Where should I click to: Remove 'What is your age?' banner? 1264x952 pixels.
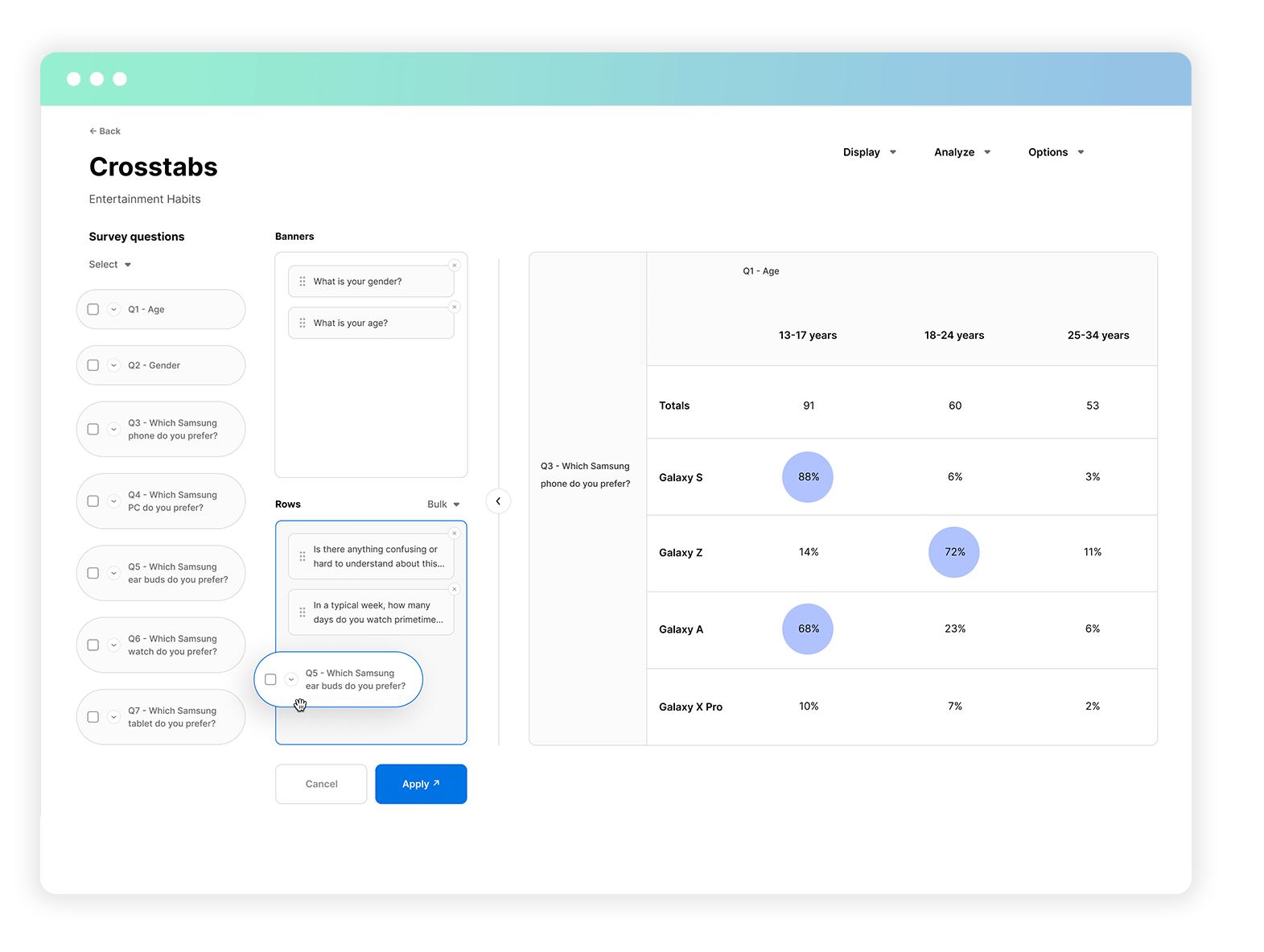click(x=455, y=307)
